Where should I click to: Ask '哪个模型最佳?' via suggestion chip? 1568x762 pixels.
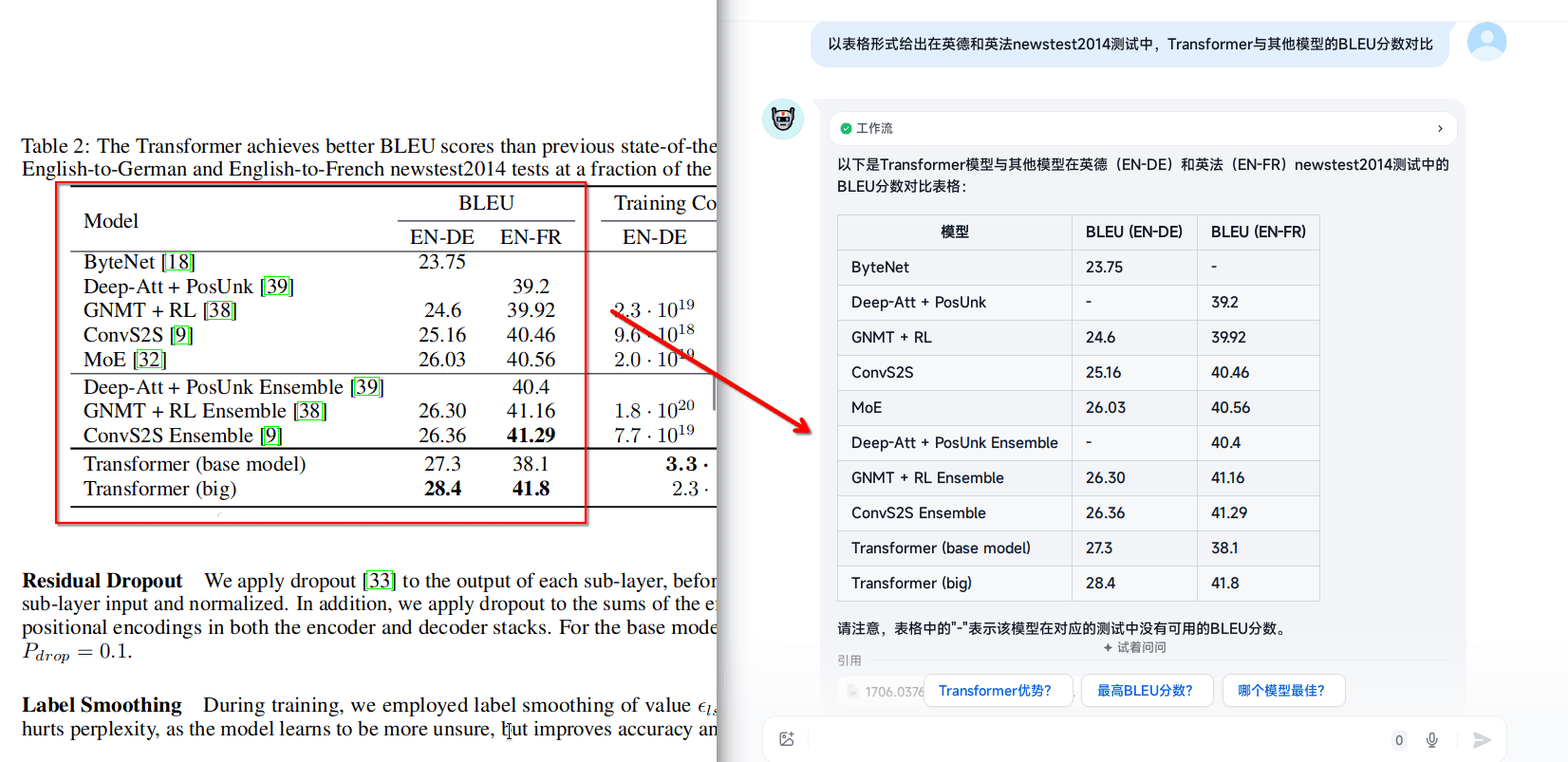tap(1282, 691)
